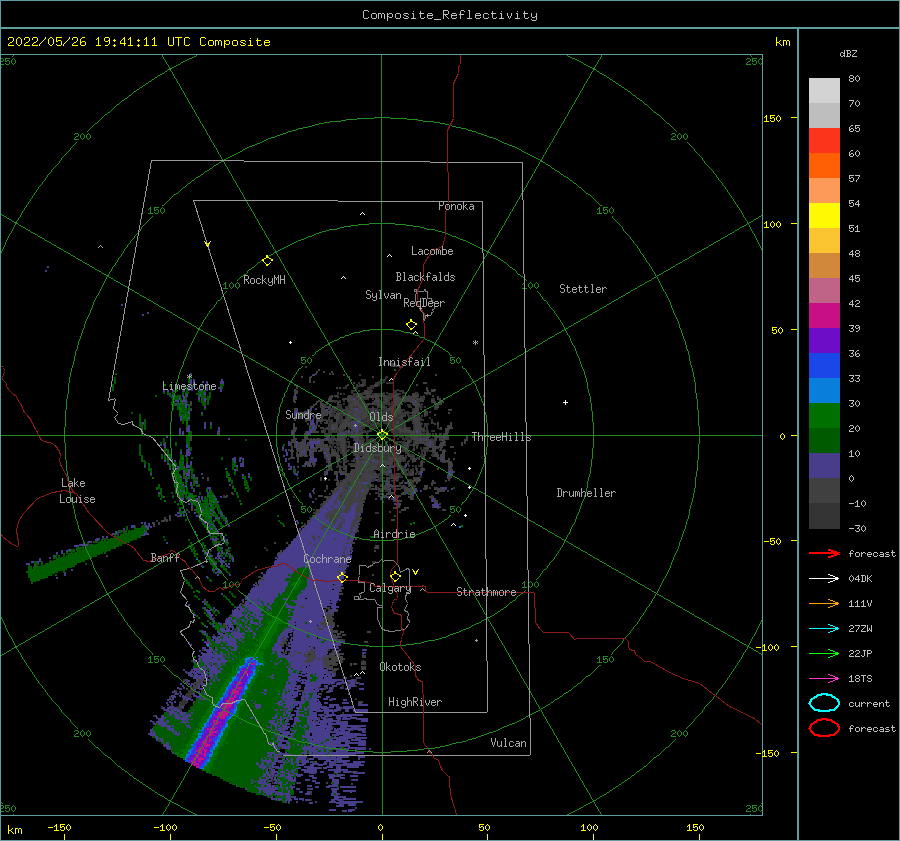Click the Sundre town label
This screenshot has height=841, width=900.
pos(303,415)
